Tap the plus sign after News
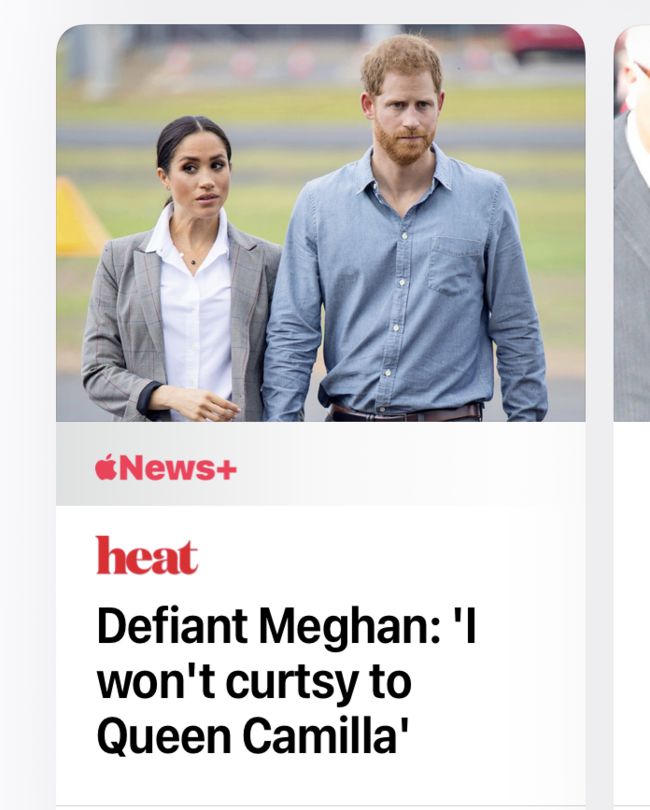The height and width of the screenshot is (810, 650). tap(226, 470)
